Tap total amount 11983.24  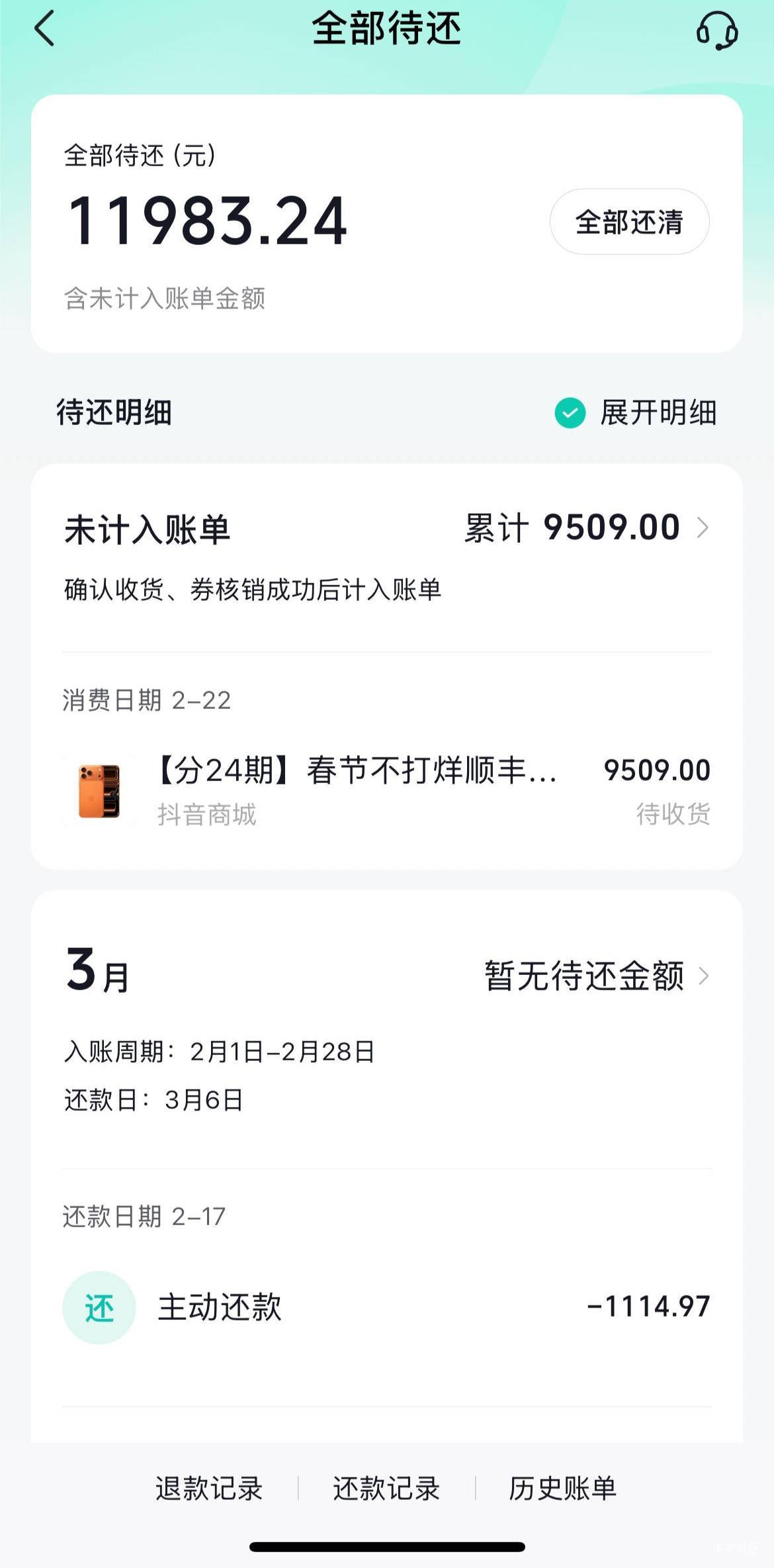point(207,221)
